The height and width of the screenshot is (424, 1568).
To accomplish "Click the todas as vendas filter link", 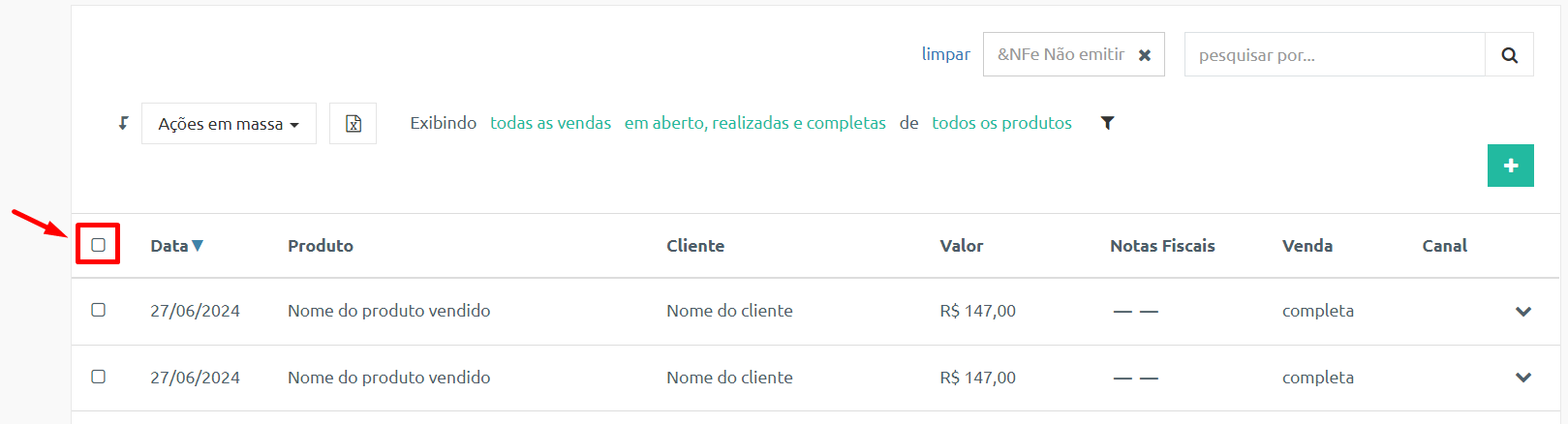I will [550, 123].
